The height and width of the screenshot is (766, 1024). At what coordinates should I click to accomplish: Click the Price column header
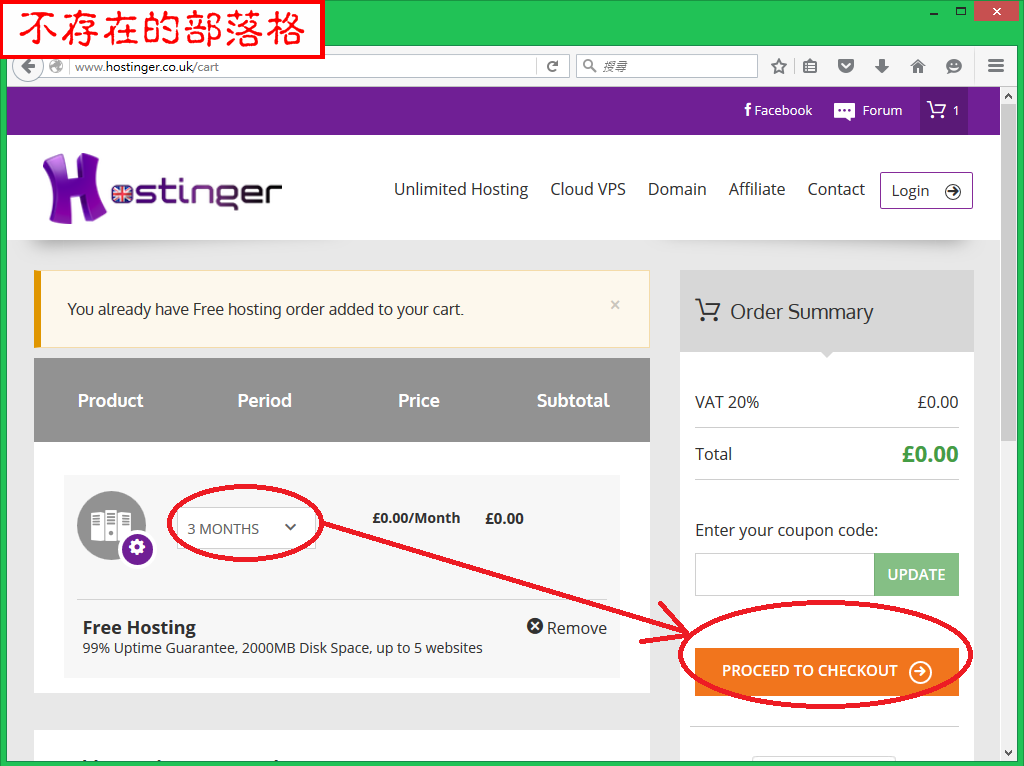419,400
